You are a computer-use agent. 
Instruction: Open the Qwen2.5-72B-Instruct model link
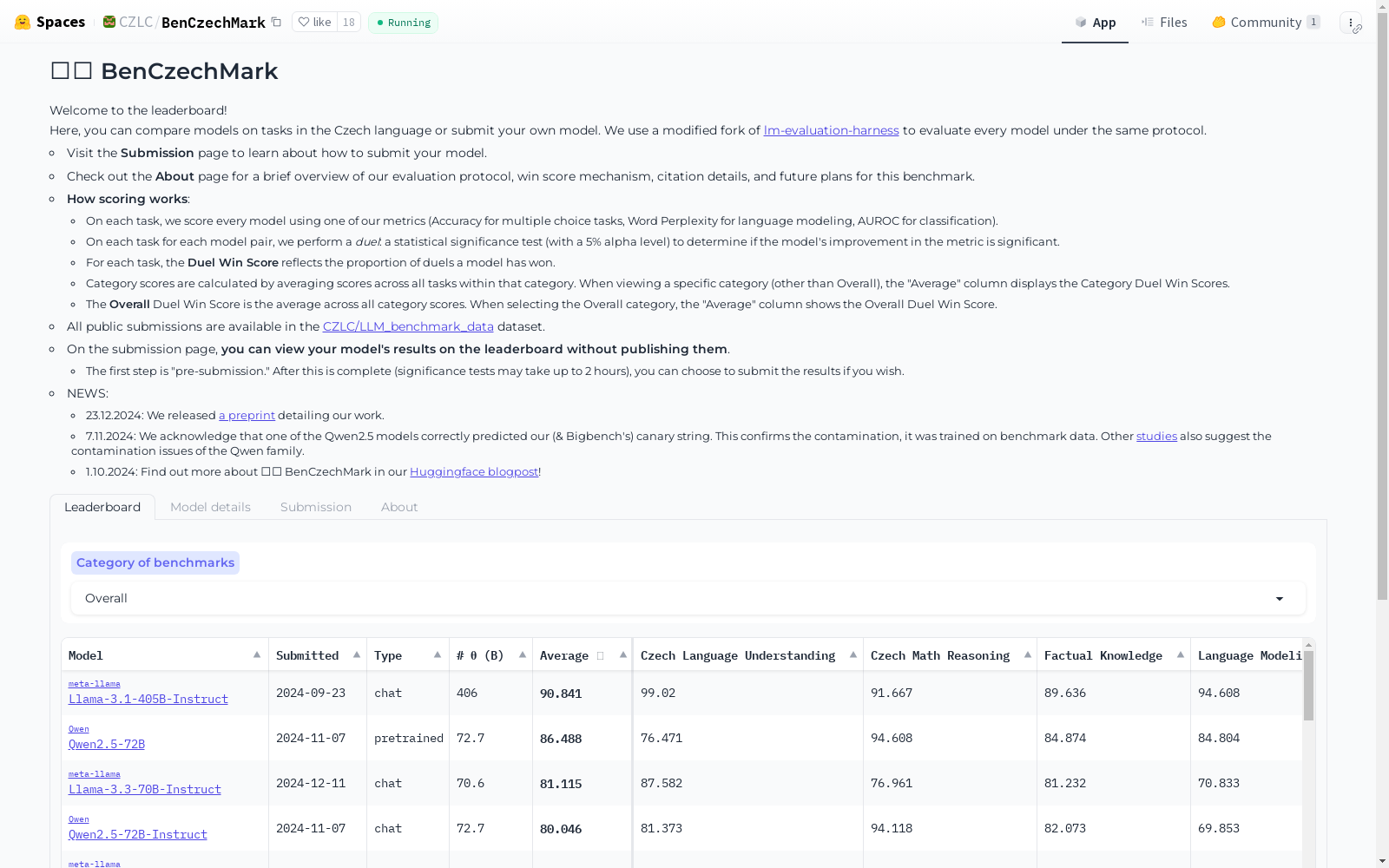point(138,834)
